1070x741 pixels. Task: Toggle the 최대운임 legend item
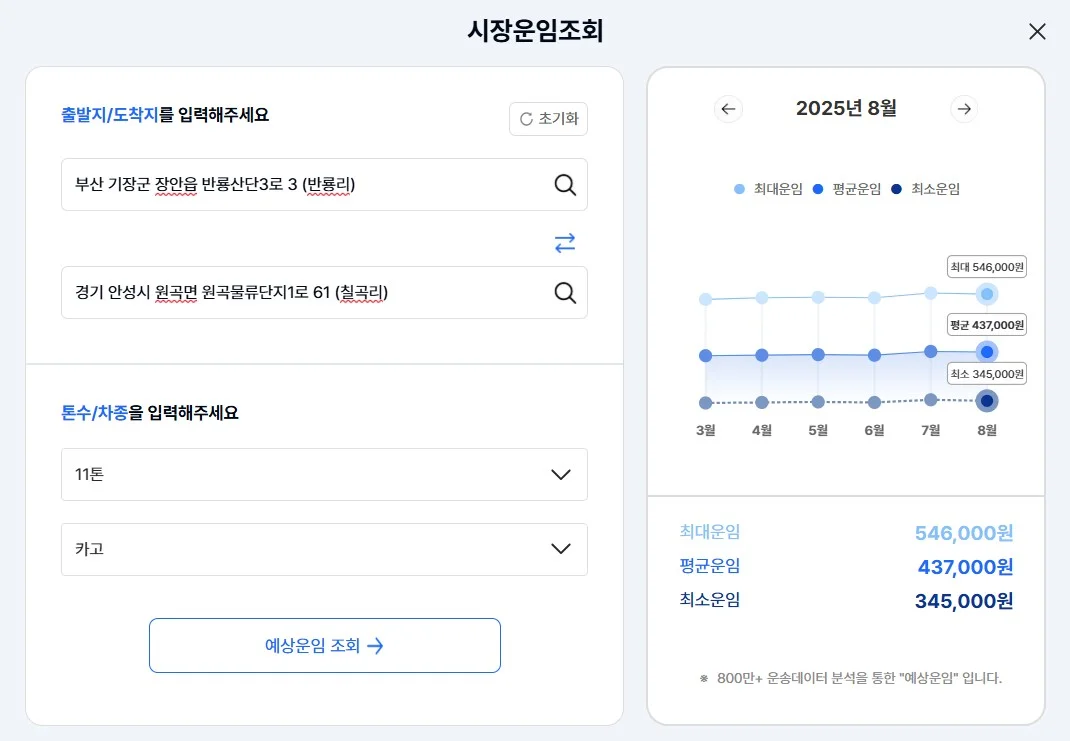pos(768,189)
